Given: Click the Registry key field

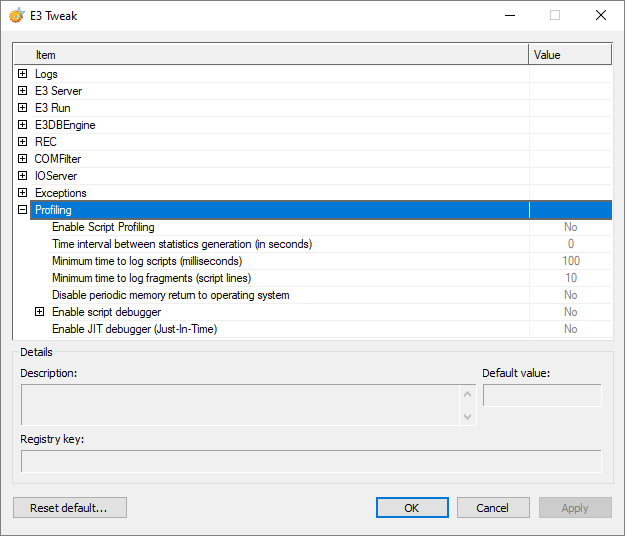Looking at the screenshot, I should [311, 461].
